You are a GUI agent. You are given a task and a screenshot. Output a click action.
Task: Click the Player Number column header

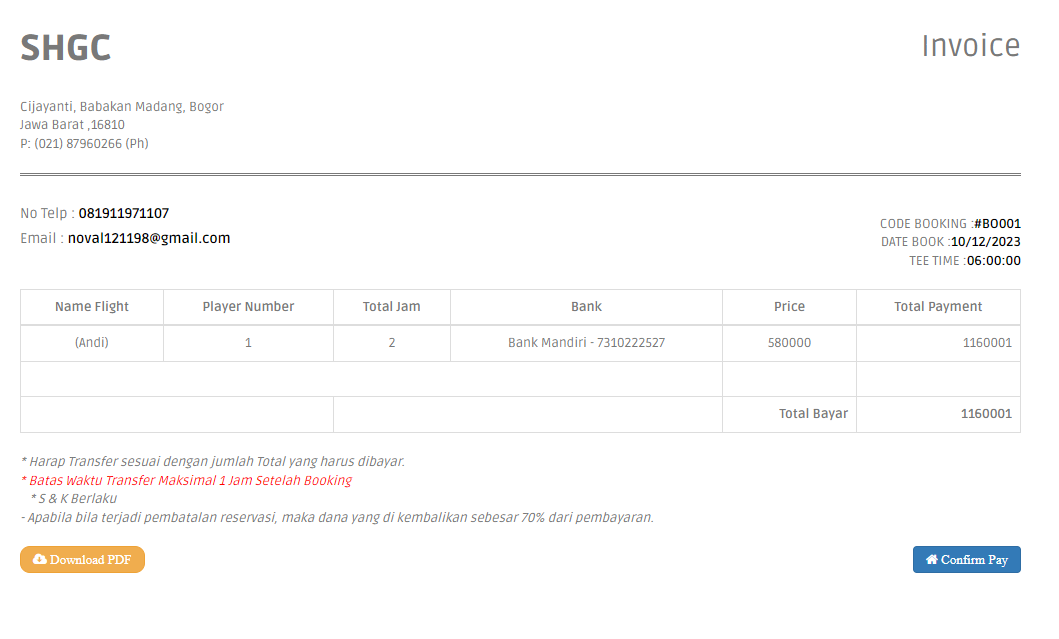pos(249,307)
